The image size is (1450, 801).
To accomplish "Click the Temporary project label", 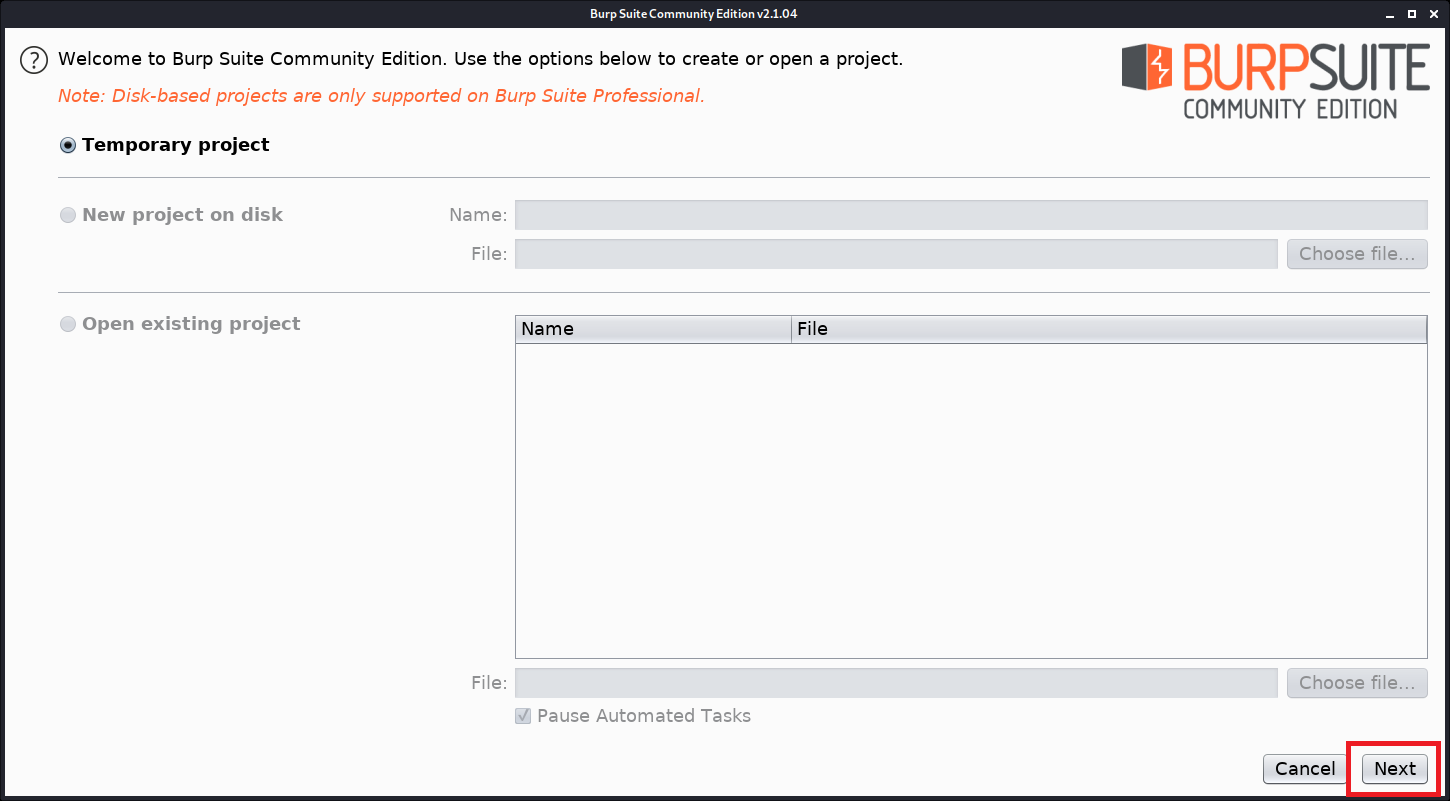I will click(176, 145).
